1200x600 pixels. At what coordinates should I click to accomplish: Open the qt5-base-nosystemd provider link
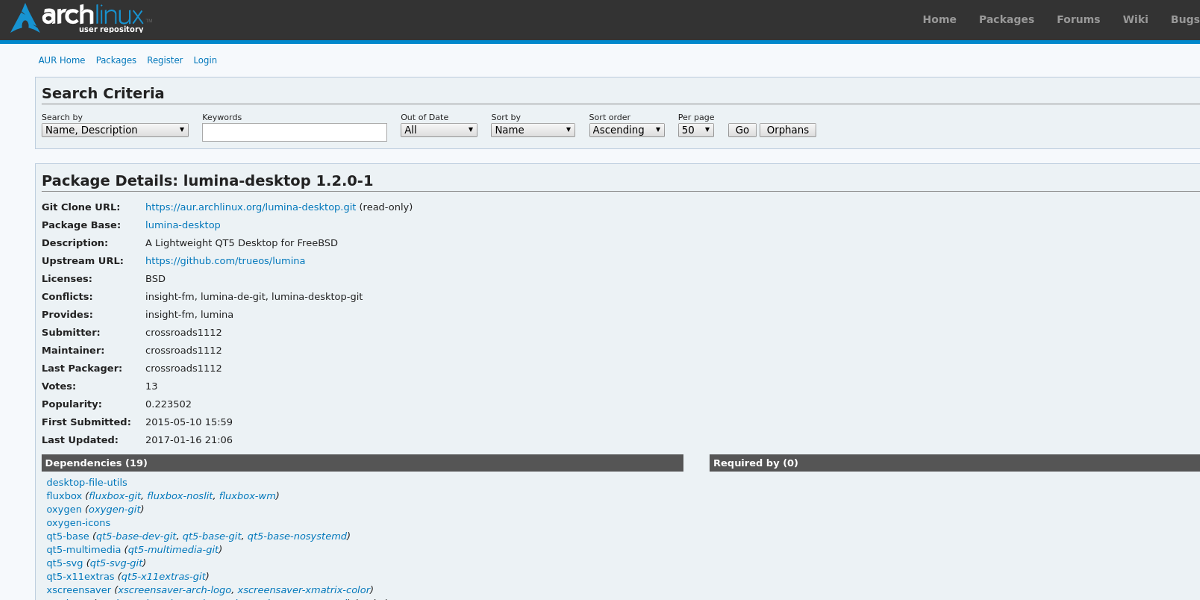(297, 536)
